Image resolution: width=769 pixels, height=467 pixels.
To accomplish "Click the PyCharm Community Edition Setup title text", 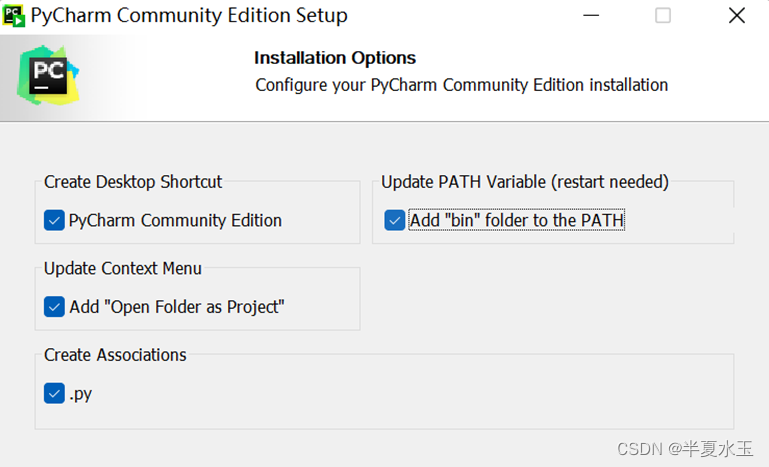I will [189, 16].
